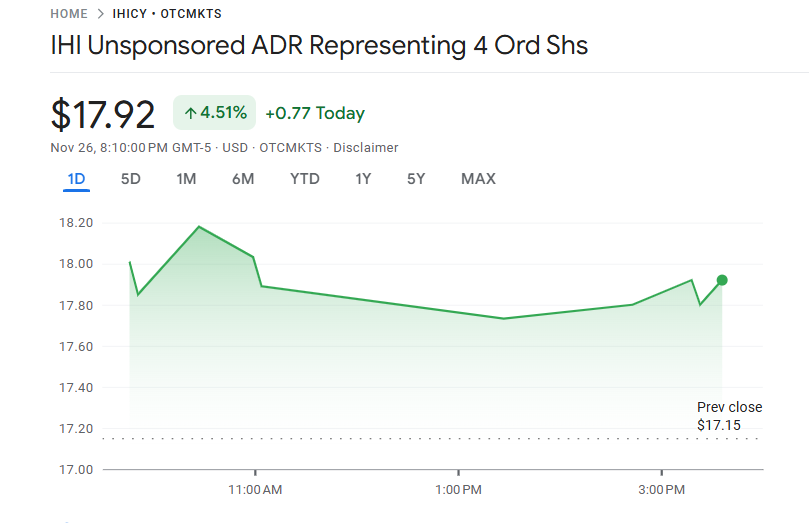Show the MAX time range

(478, 179)
